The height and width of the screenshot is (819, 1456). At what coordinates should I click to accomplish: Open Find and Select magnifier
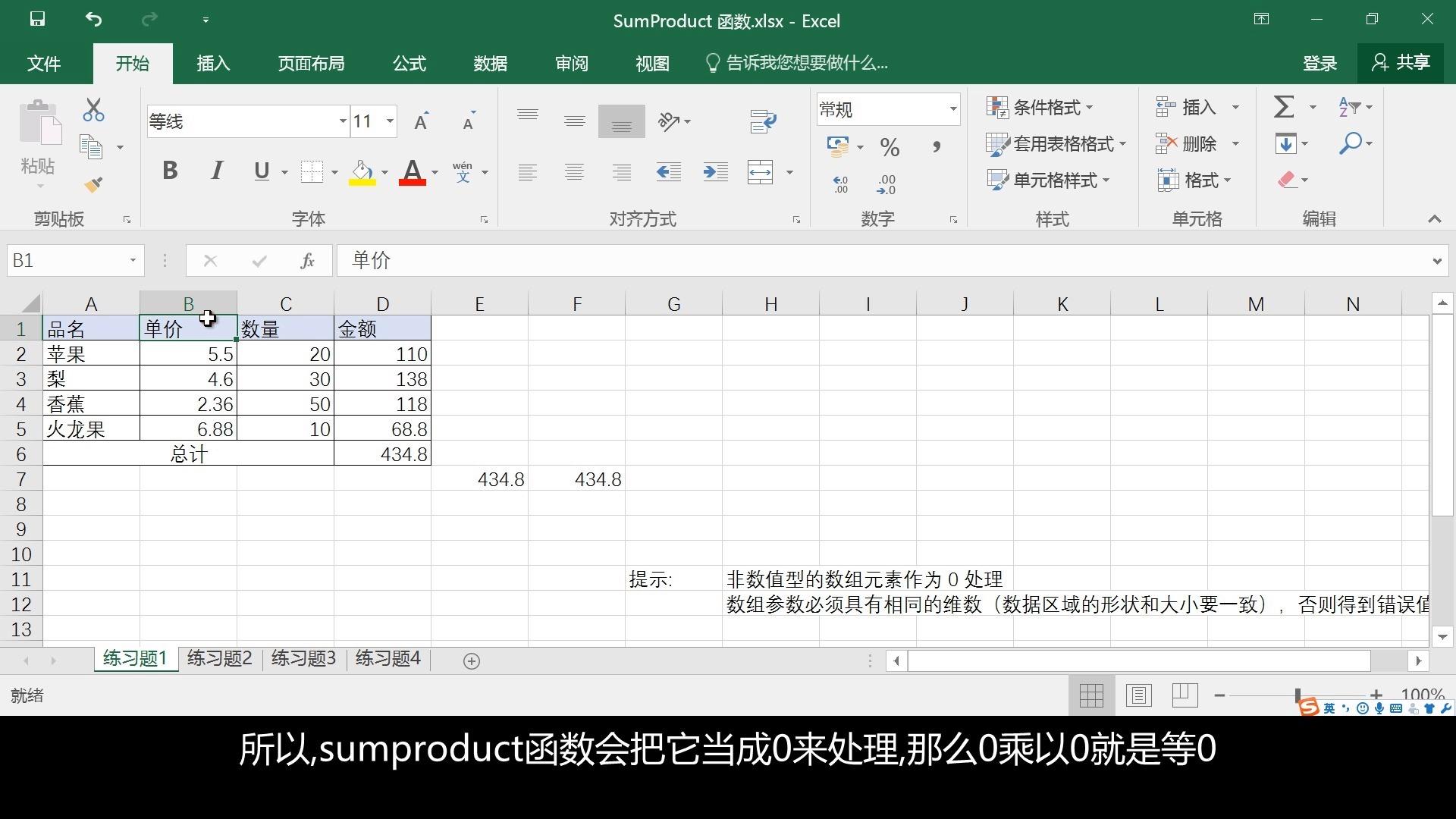tap(1350, 143)
